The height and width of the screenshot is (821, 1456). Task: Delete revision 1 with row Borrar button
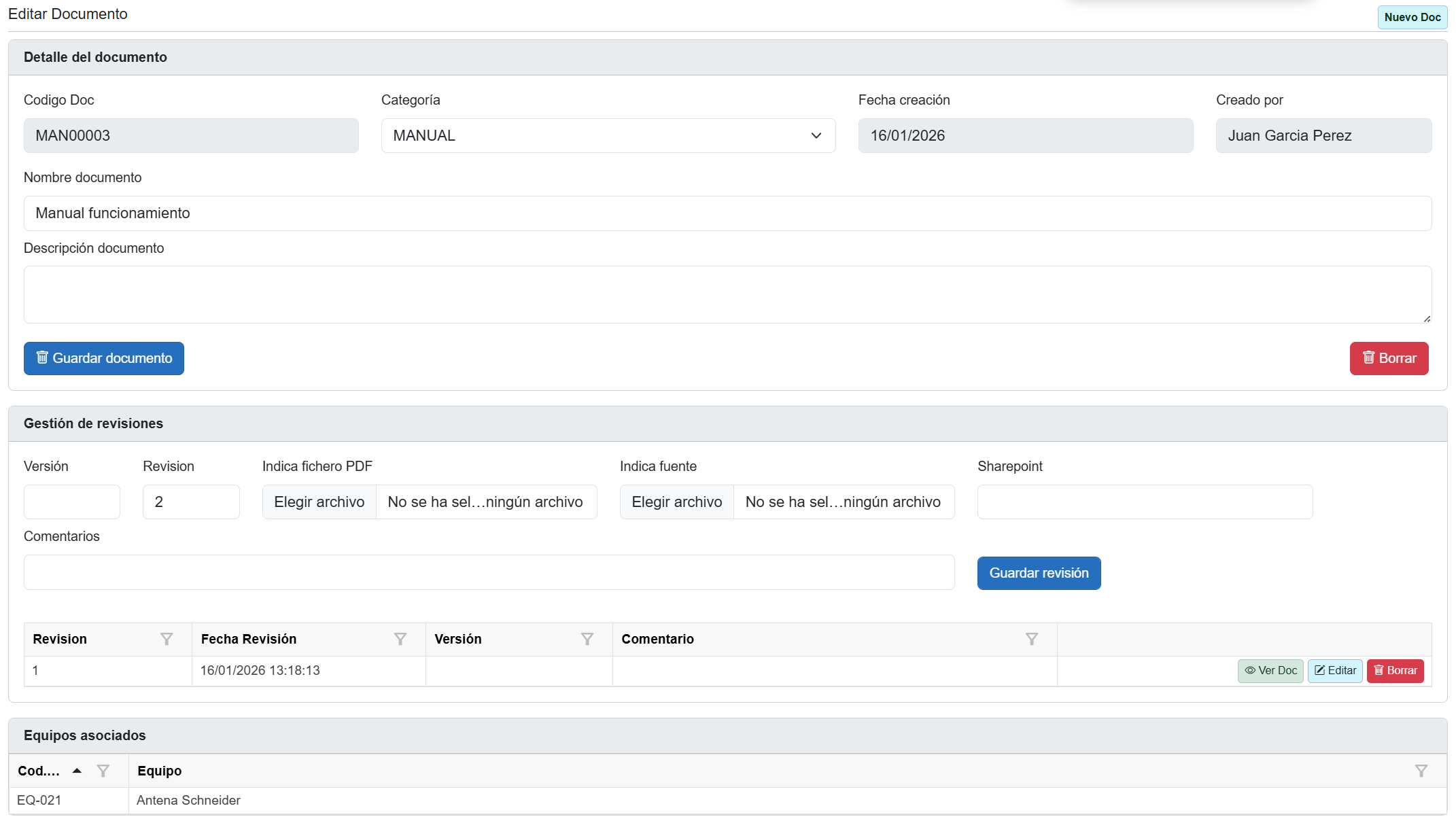click(1396, 671)
